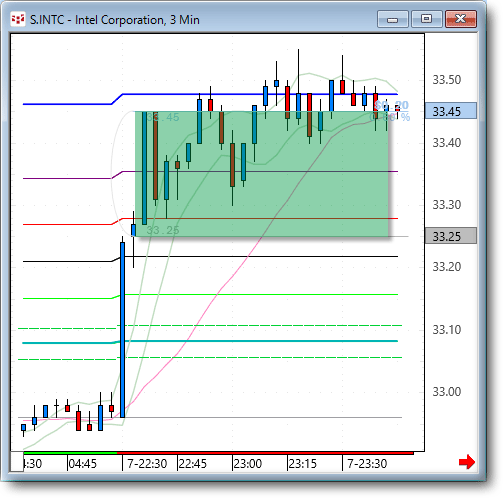Click the 22:45 time axis label
The width and height of the screenshot is (504, 499).
(x=193, y=464)
